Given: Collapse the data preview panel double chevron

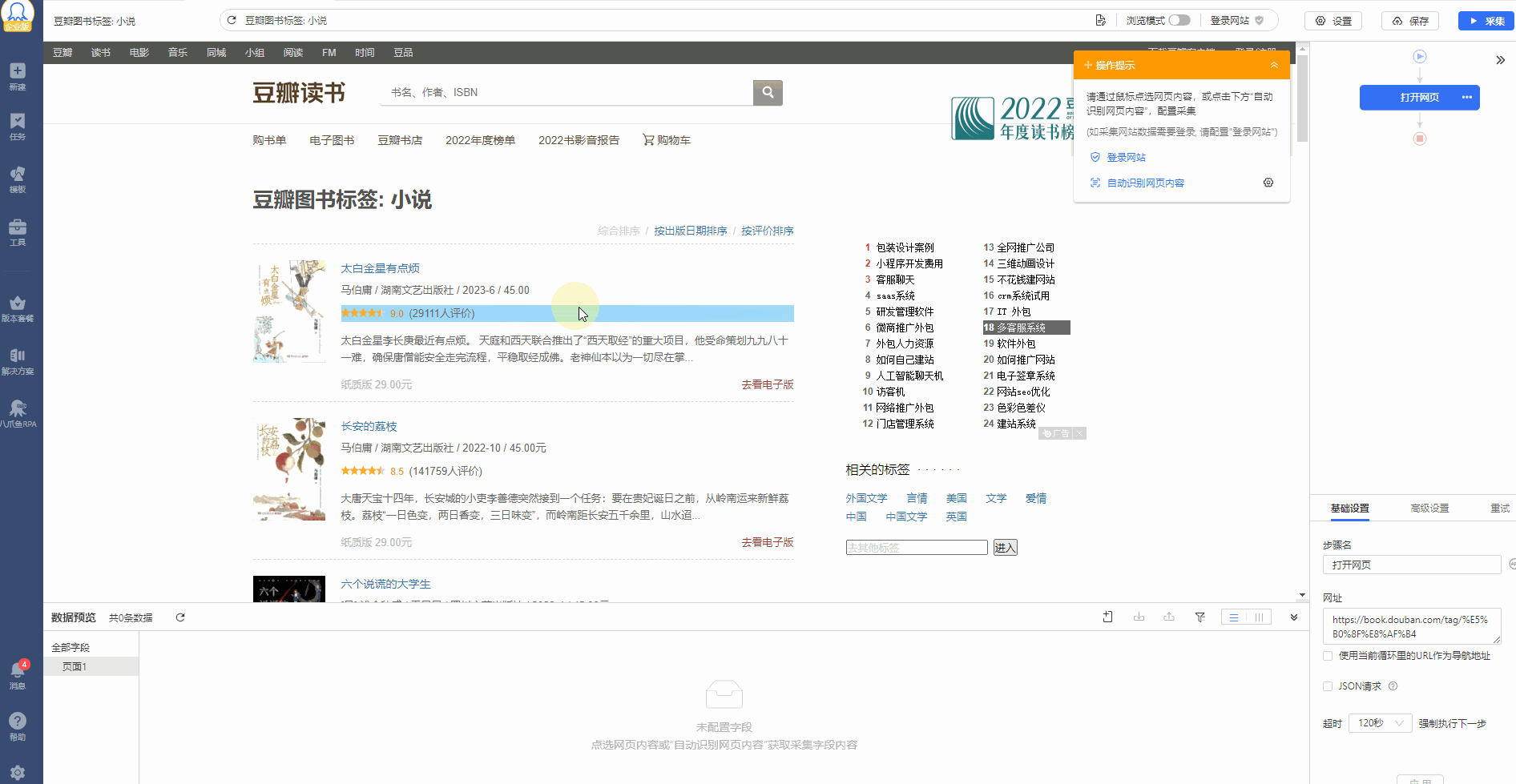Looking at the screenshot, I should point(1294,617).
